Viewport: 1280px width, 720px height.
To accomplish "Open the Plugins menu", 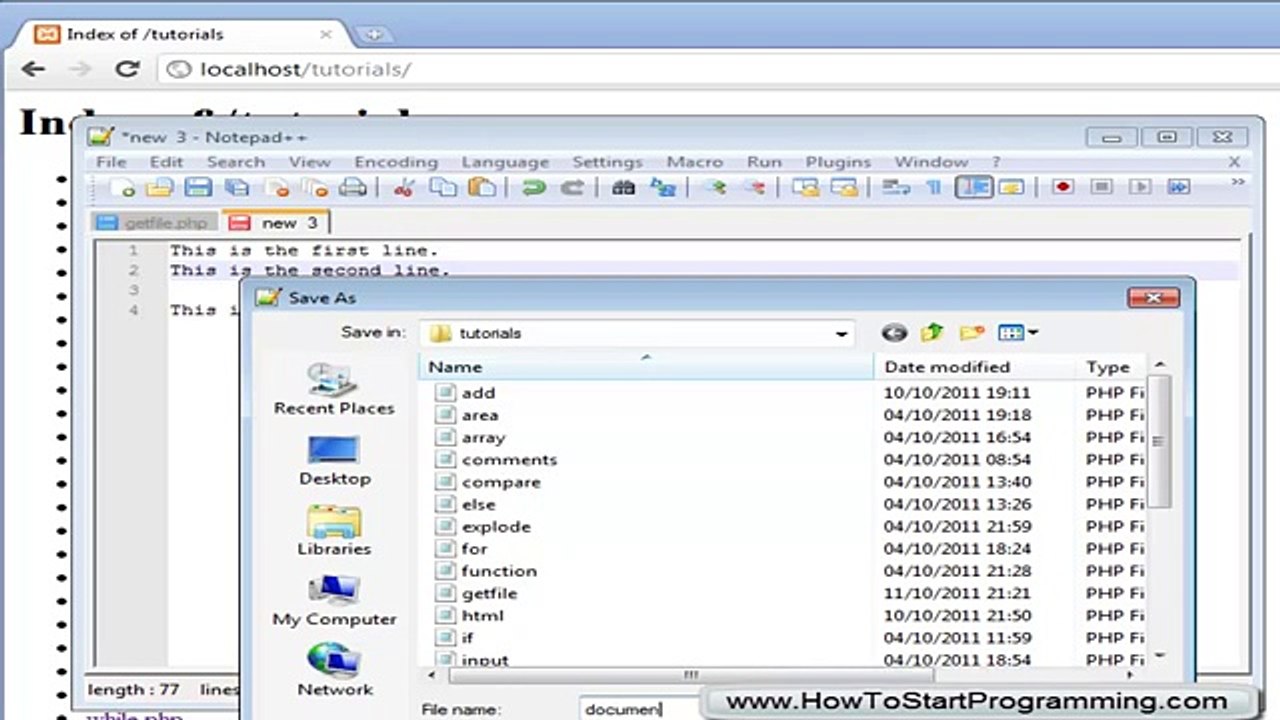I will (x=839, y=162).
